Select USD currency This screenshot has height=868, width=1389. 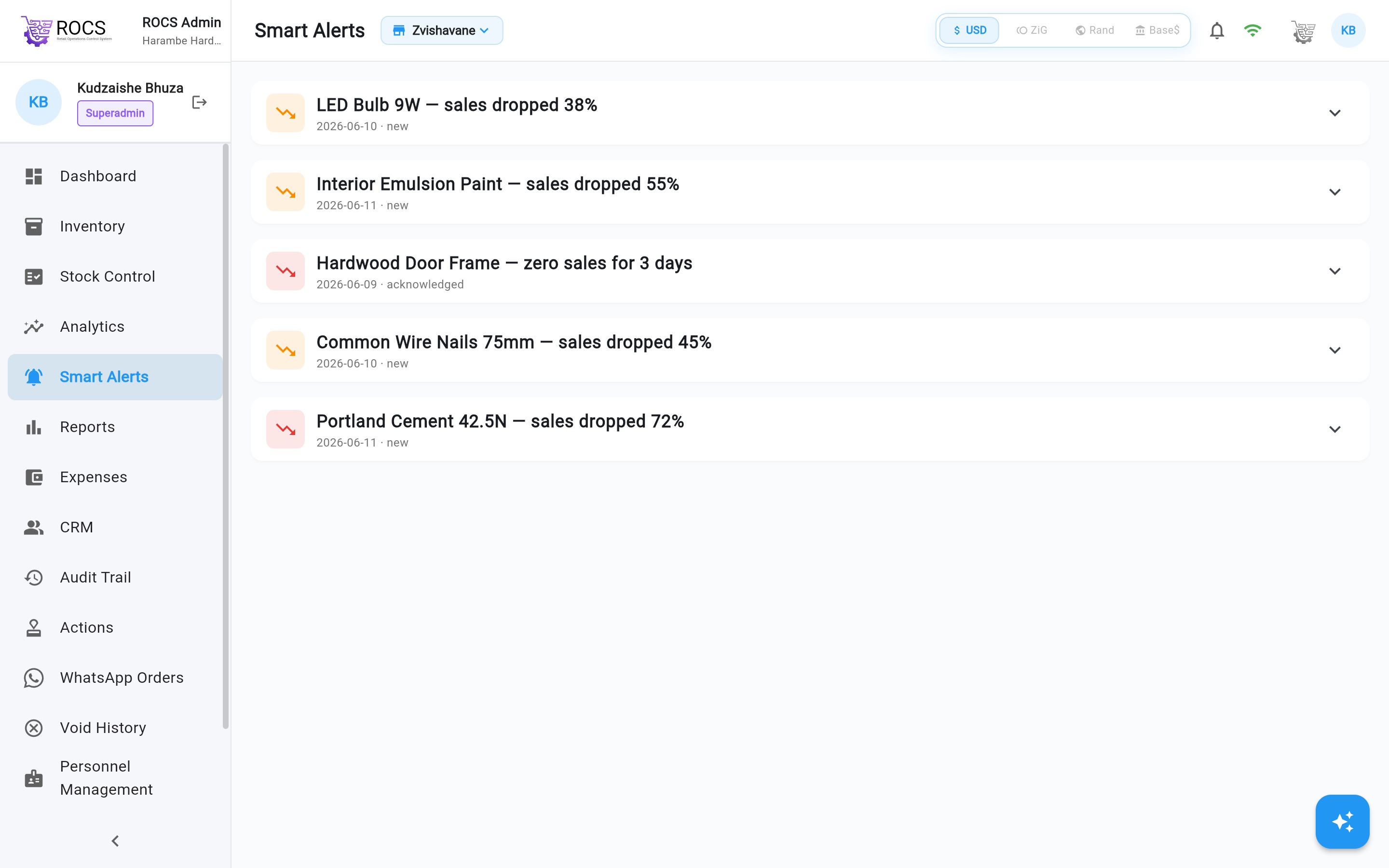tap(969, 30)
